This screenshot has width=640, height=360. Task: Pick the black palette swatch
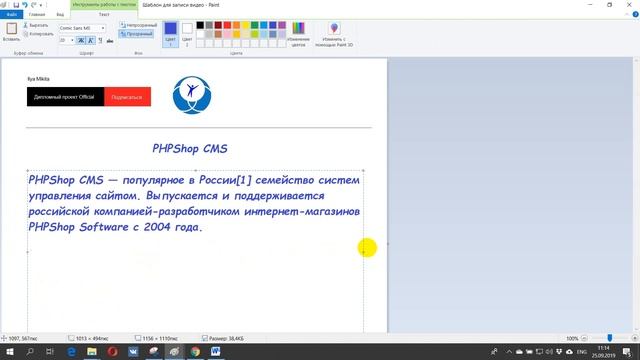click(x=200, y=25)
